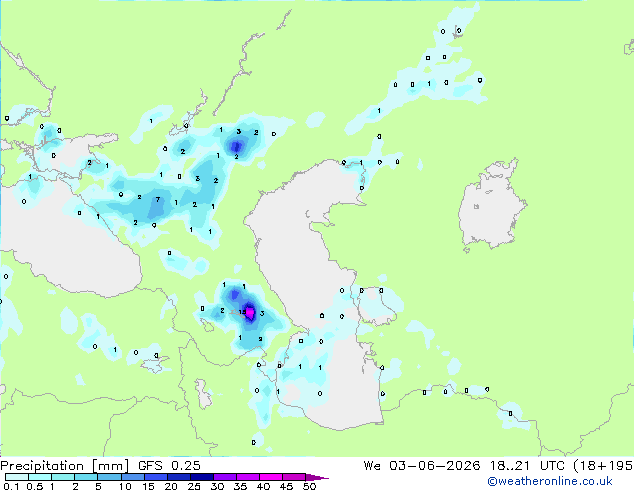
Task: Click the '30' legend scale label
Action: click(x=217, y=486)
